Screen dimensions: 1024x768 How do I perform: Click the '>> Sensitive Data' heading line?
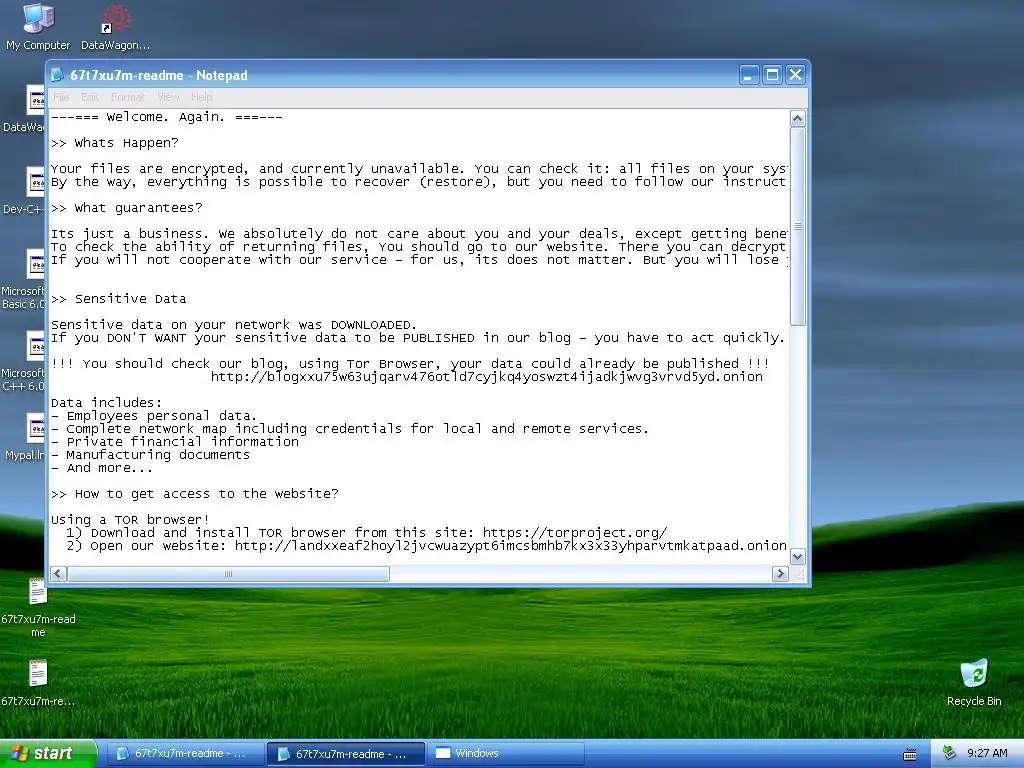click(119, 299)
